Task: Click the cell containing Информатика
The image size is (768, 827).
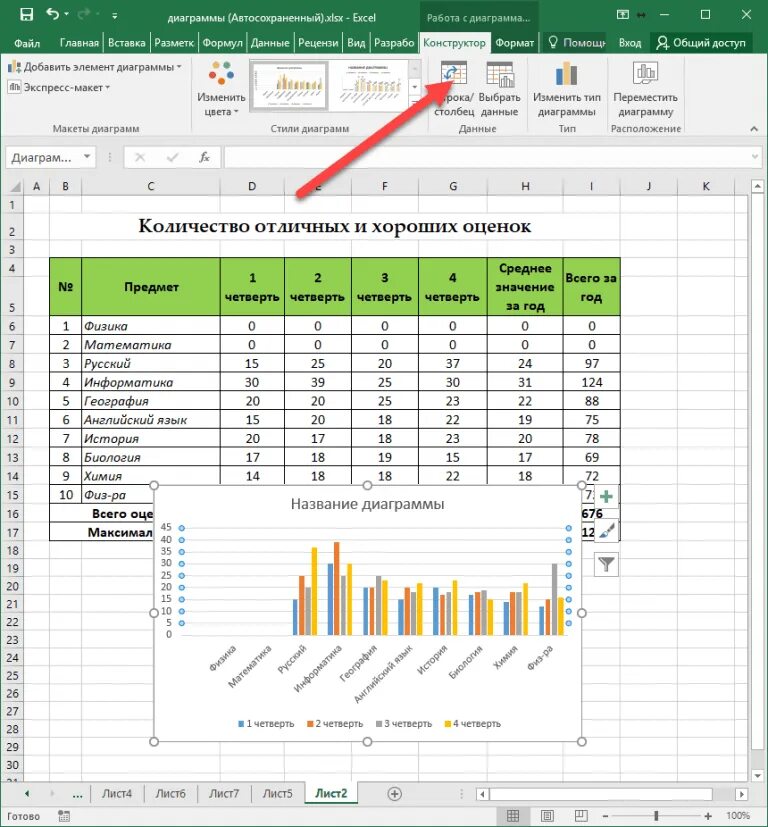Action: (x=151, y=382)
